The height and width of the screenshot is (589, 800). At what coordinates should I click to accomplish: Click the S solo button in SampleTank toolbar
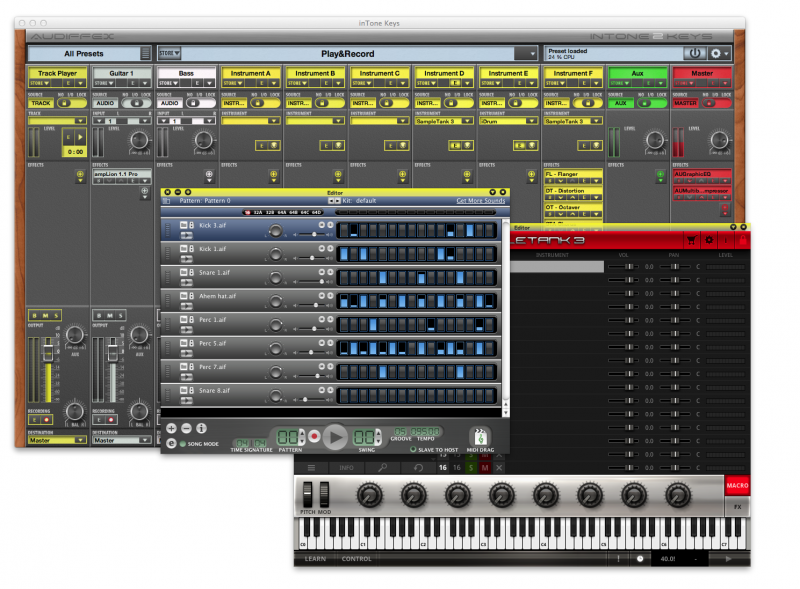point(471,468)
